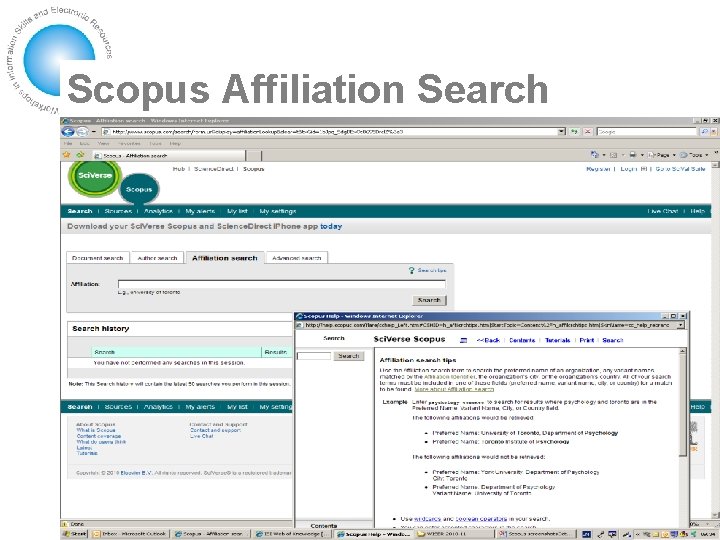720x540 pixels.
Task: Refresh the page with the green arrows
Action: [x=574, y=132]
